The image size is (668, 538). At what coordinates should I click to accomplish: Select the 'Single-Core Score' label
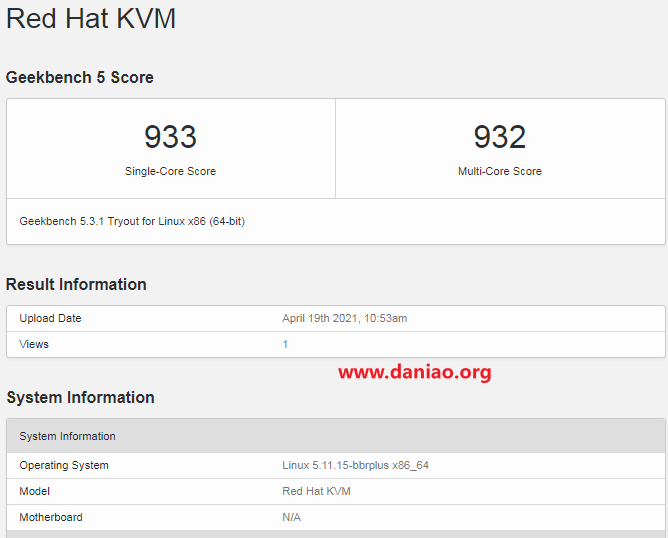click(x=170, y=171)
